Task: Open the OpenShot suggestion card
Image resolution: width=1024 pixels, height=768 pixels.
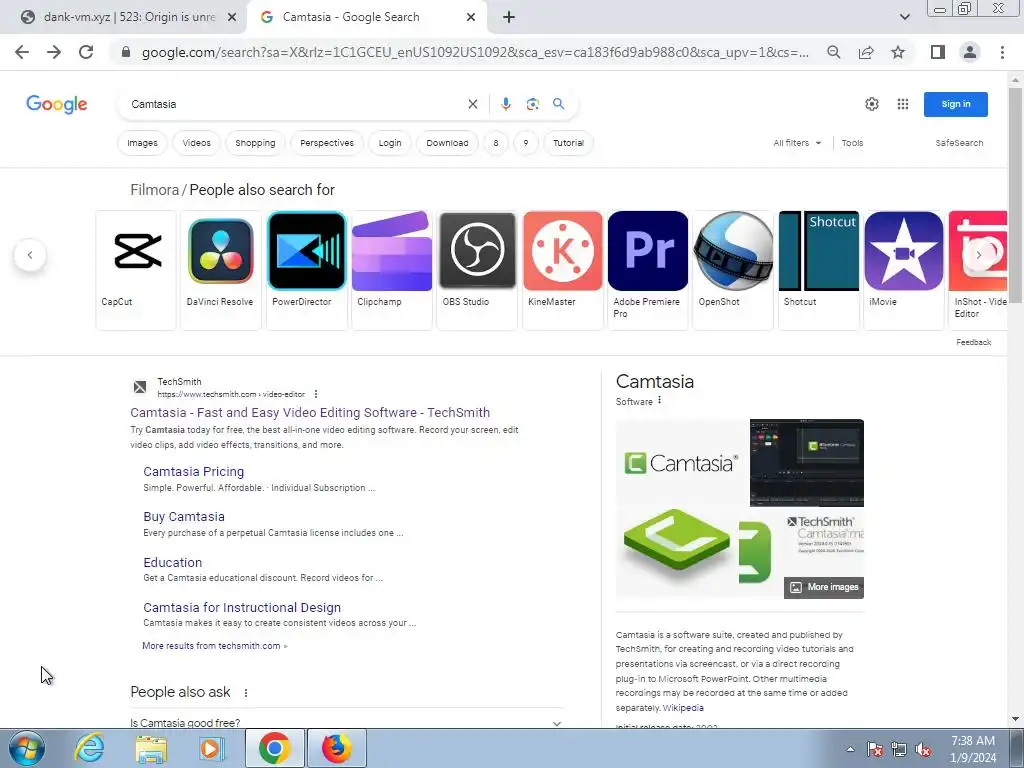Action: (733, 270)
